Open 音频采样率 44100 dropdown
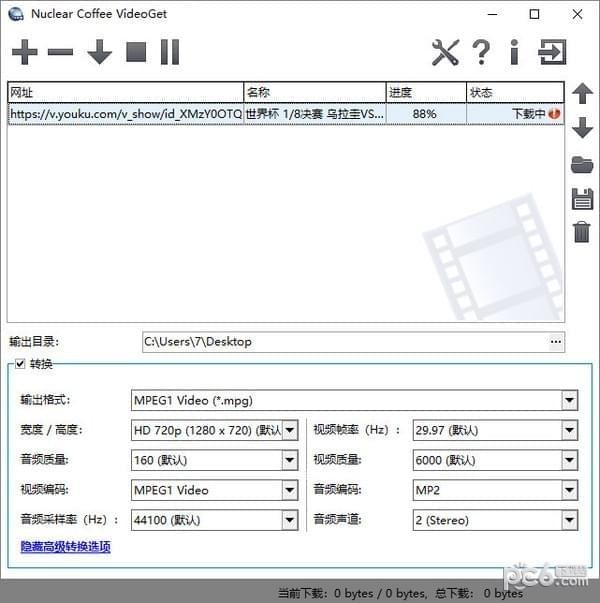The width and height of the screenshot is (600, 603). [290, 521]
